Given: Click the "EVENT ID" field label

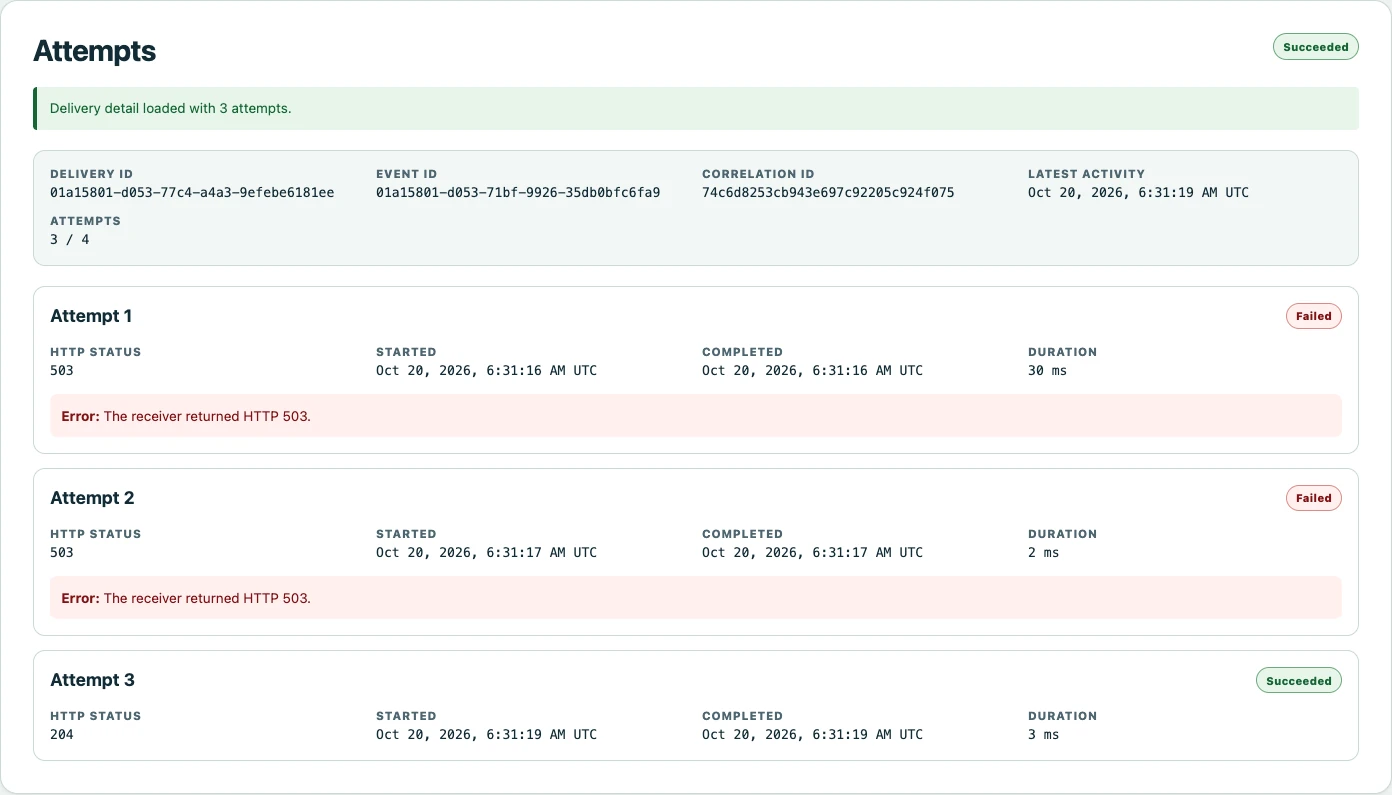Looking at the screenshot, I should coord(406,174).
